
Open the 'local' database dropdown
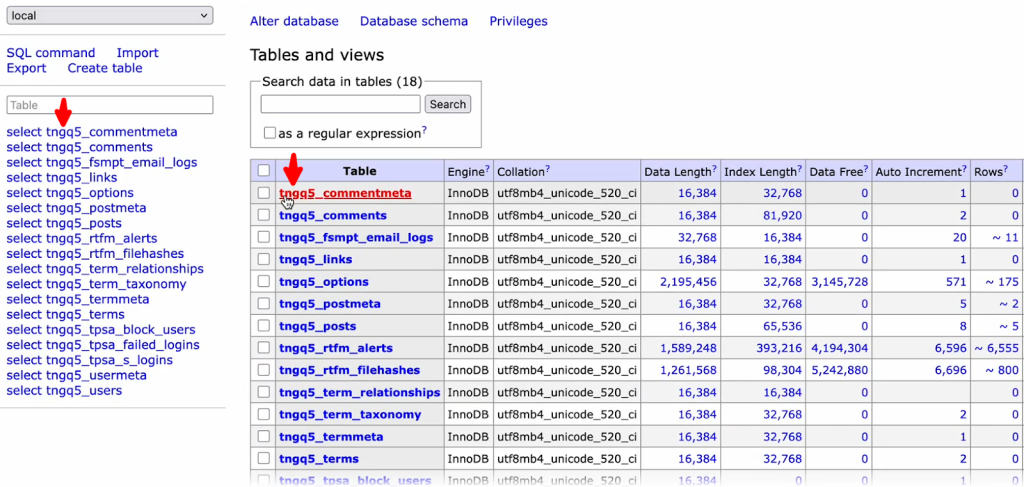(x=108, y=16)
